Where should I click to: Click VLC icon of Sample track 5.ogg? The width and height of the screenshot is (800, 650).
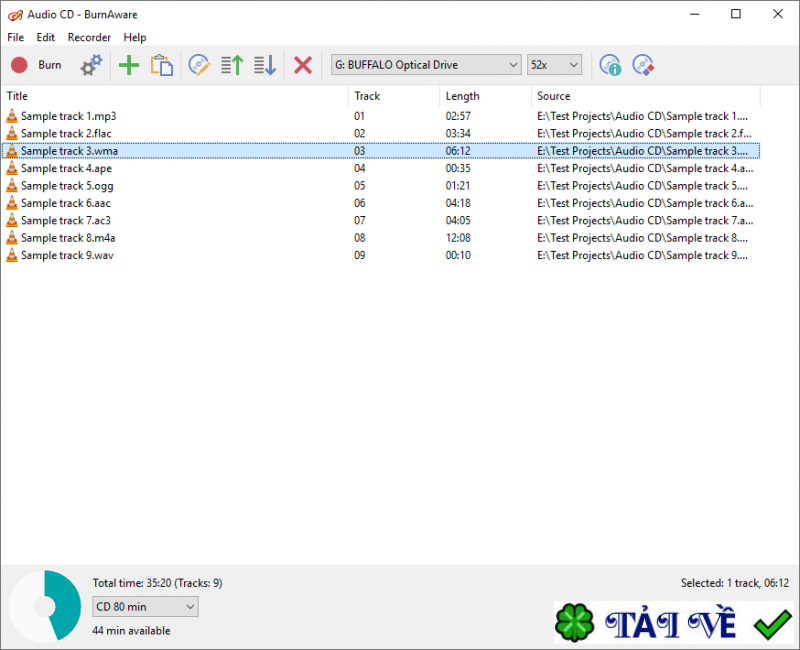12,185
